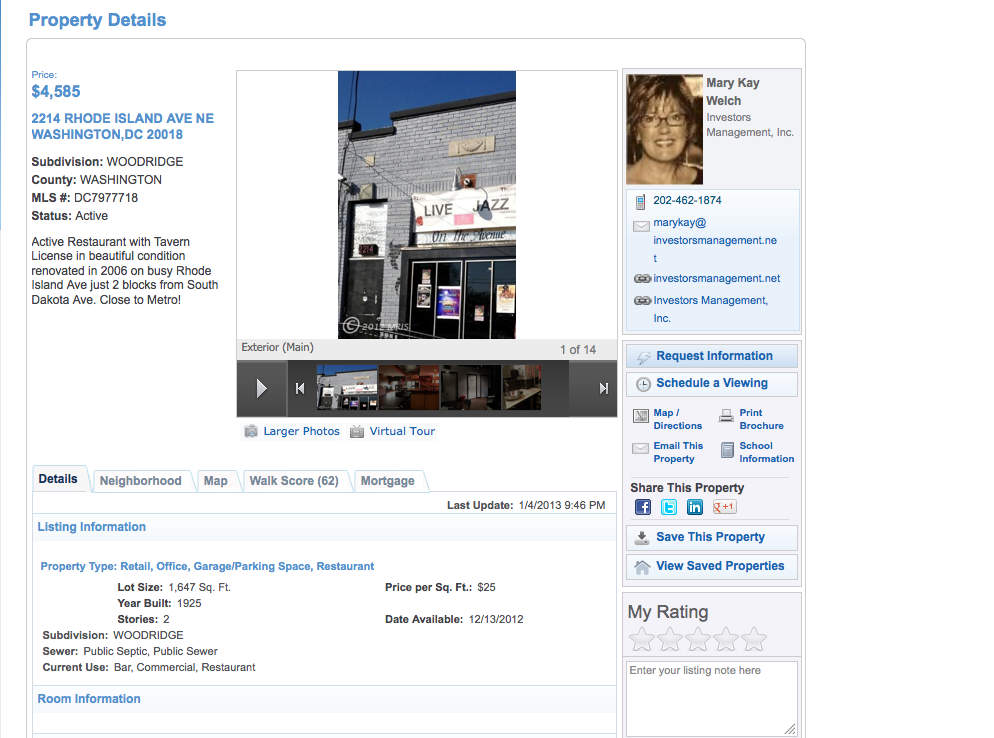This screenshot has height=738, width=994.
Task: Skip to the last slideshow photo
Action: [x=603, y=389]
